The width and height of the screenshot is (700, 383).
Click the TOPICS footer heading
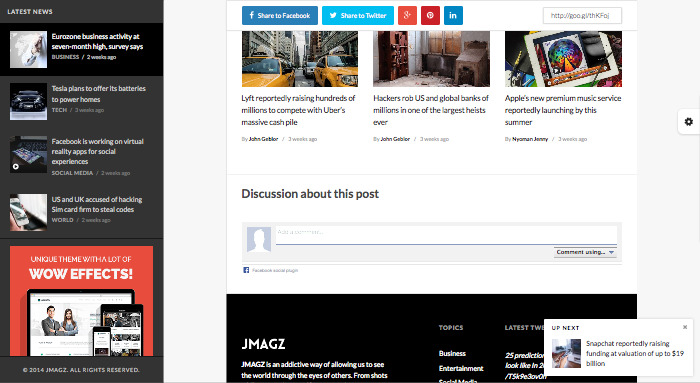pos(451,328)
